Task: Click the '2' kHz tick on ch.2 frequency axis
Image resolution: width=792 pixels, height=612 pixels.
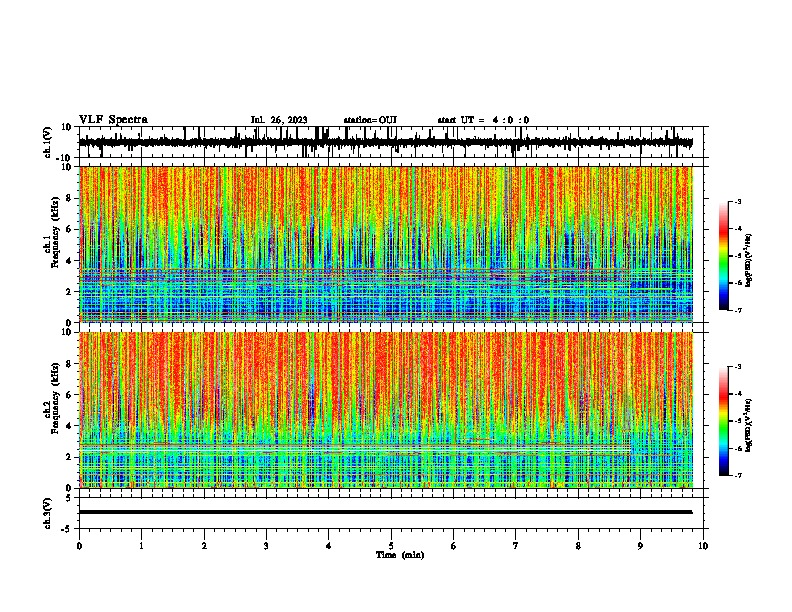Action: [70, 457]
